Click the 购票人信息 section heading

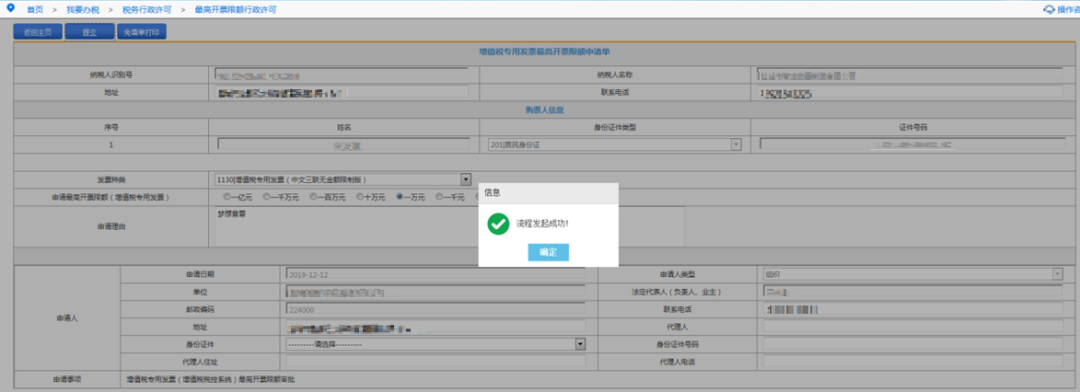pyautogui.click(x=544, y=110)
